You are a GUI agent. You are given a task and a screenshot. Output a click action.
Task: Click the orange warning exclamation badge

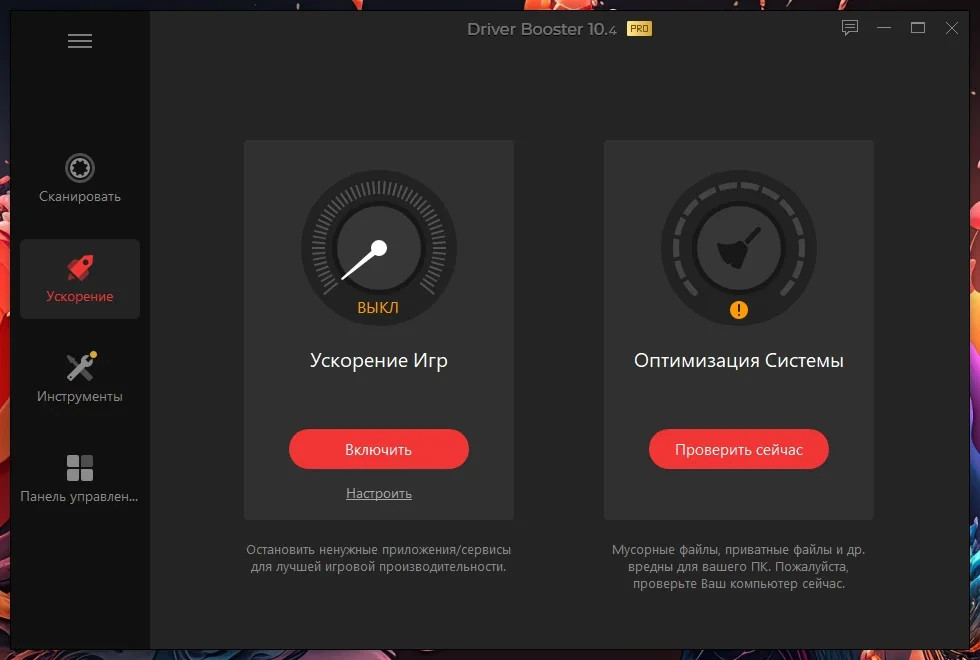(x=739, y=310)
